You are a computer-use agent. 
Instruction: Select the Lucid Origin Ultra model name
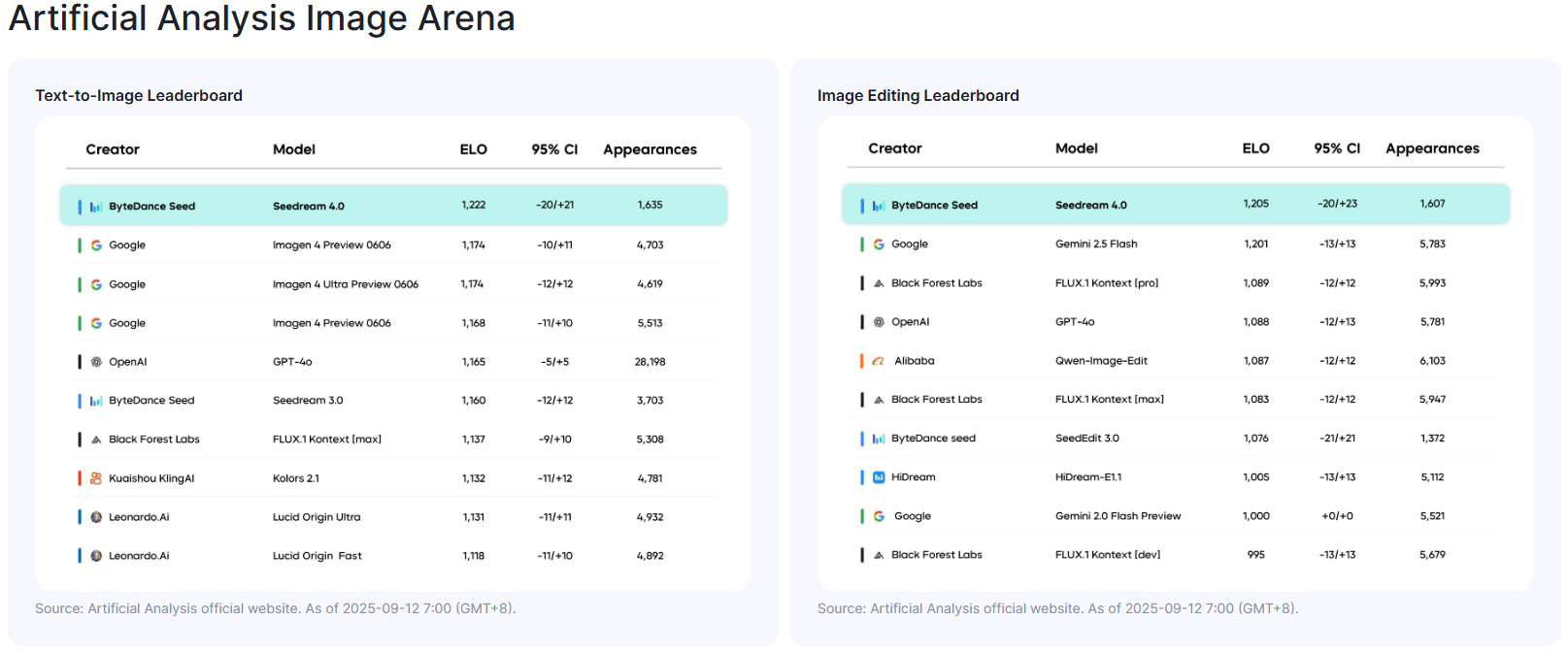[x=317, y=517]
